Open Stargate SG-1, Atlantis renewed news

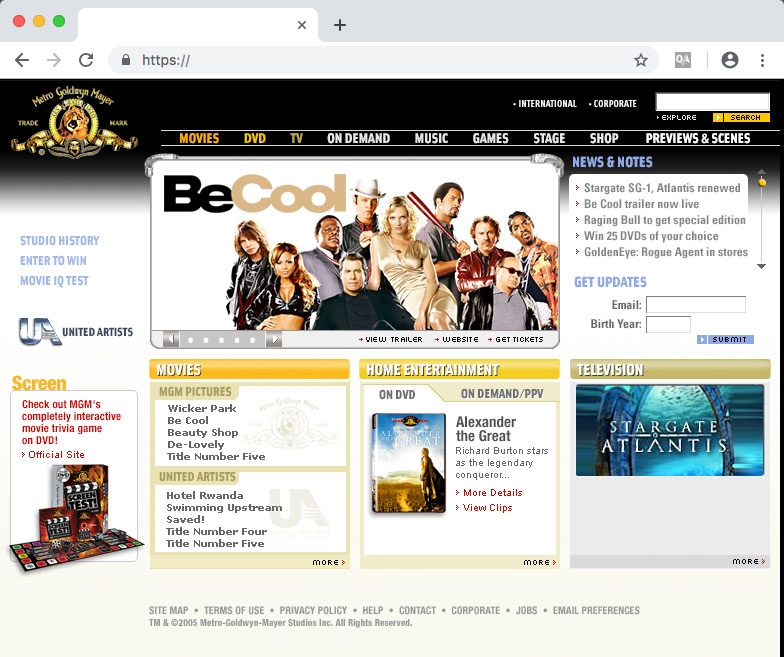662,188
